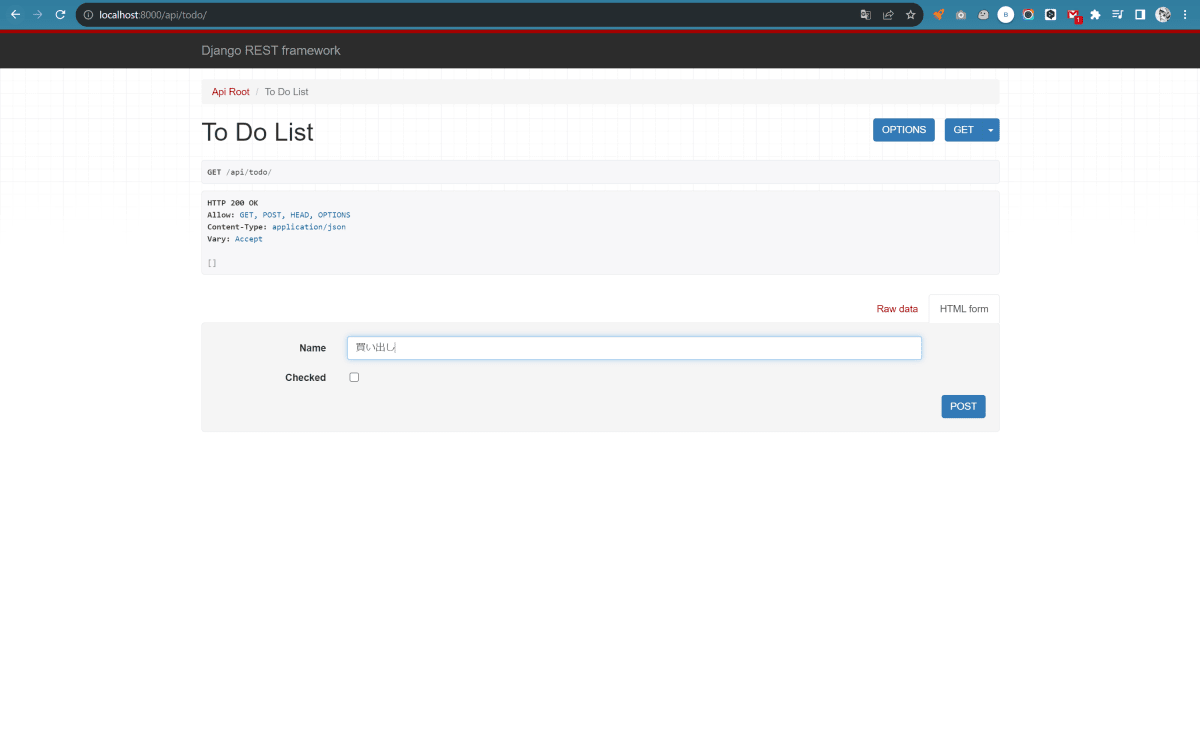The image size is (1200, 742).
Task: Open the black square extension icon
Action: (1051, 15)
